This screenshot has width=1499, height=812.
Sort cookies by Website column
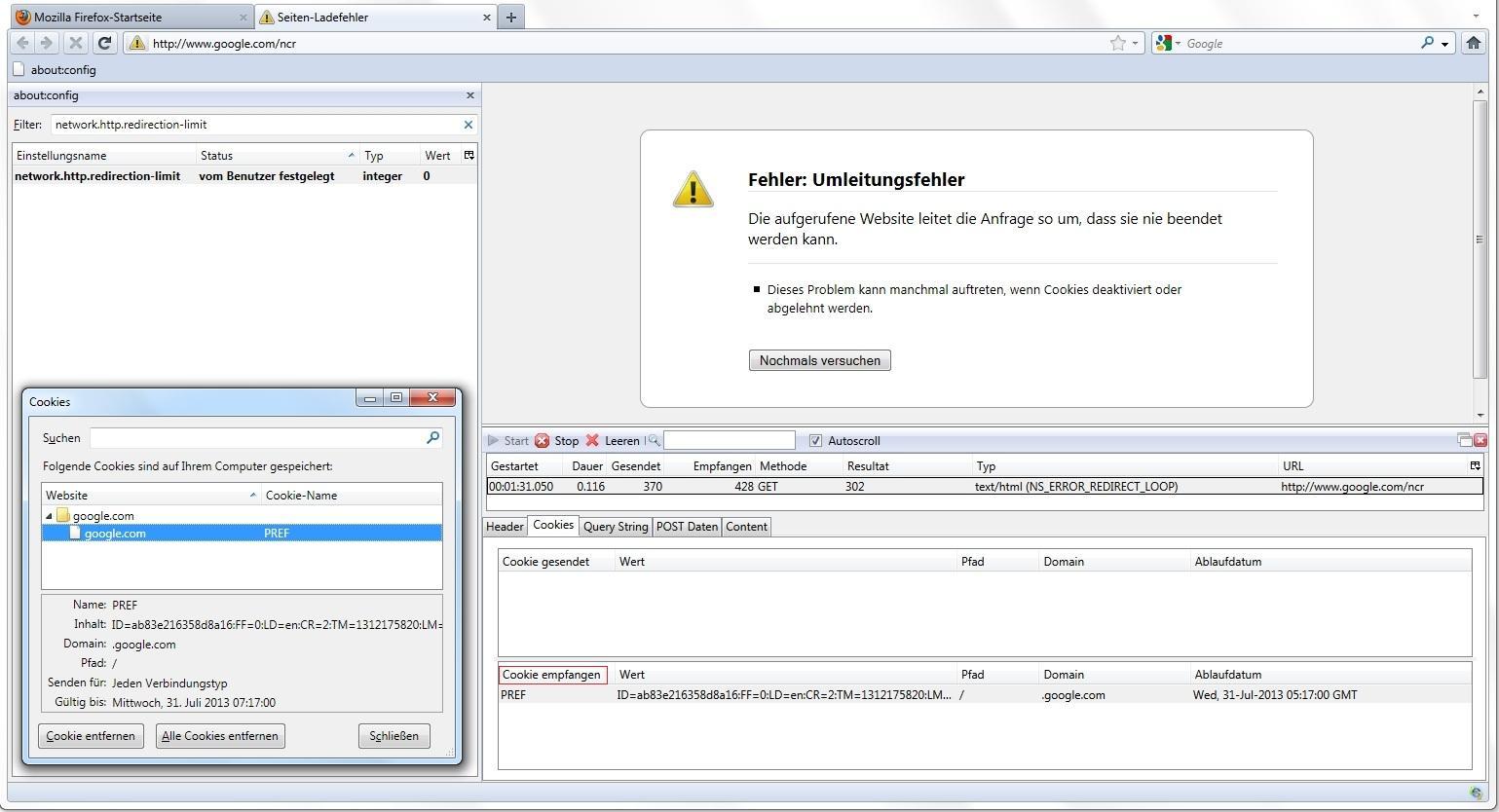(151, 496)
